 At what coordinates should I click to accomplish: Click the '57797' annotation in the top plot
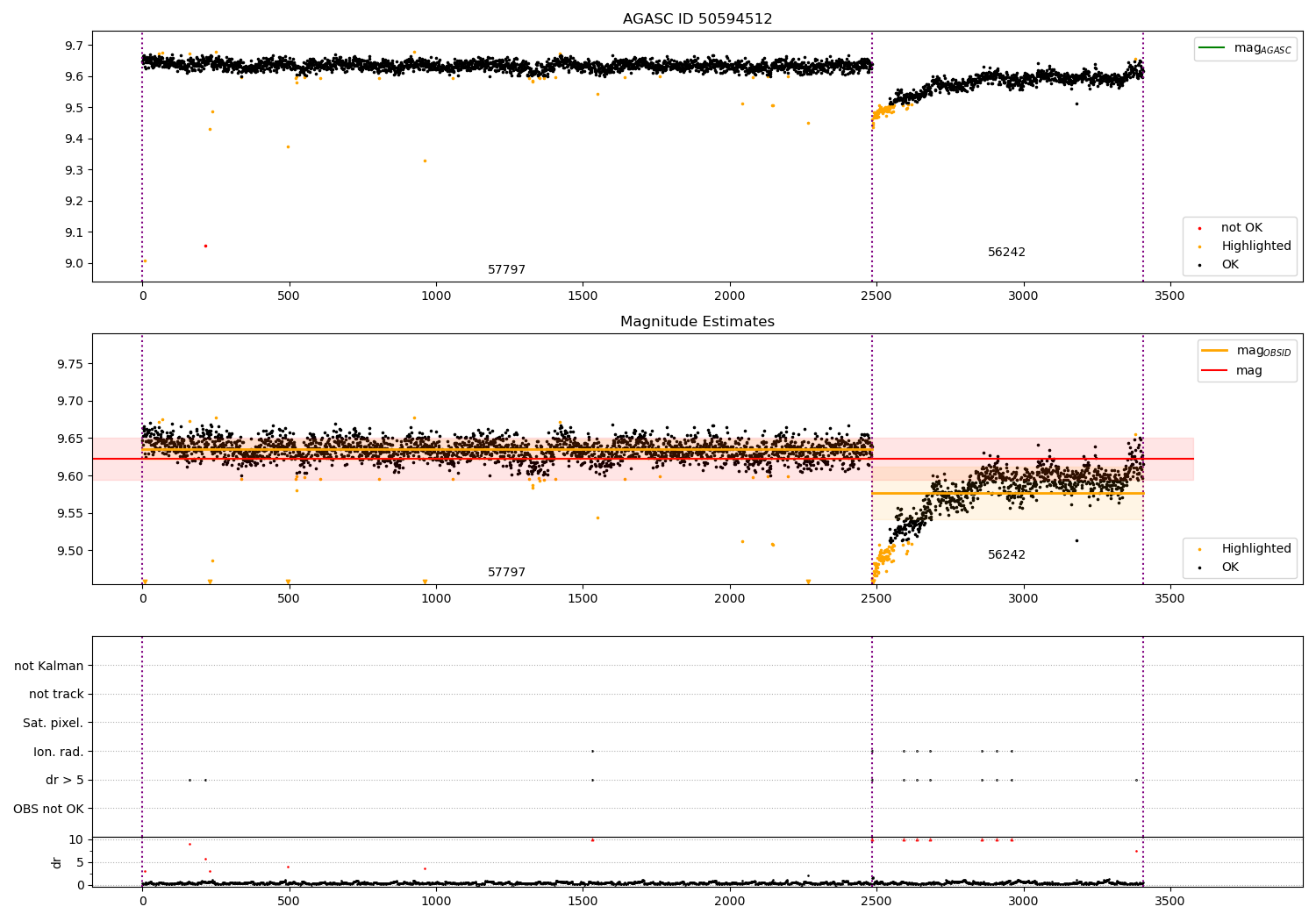pos(507,270)
